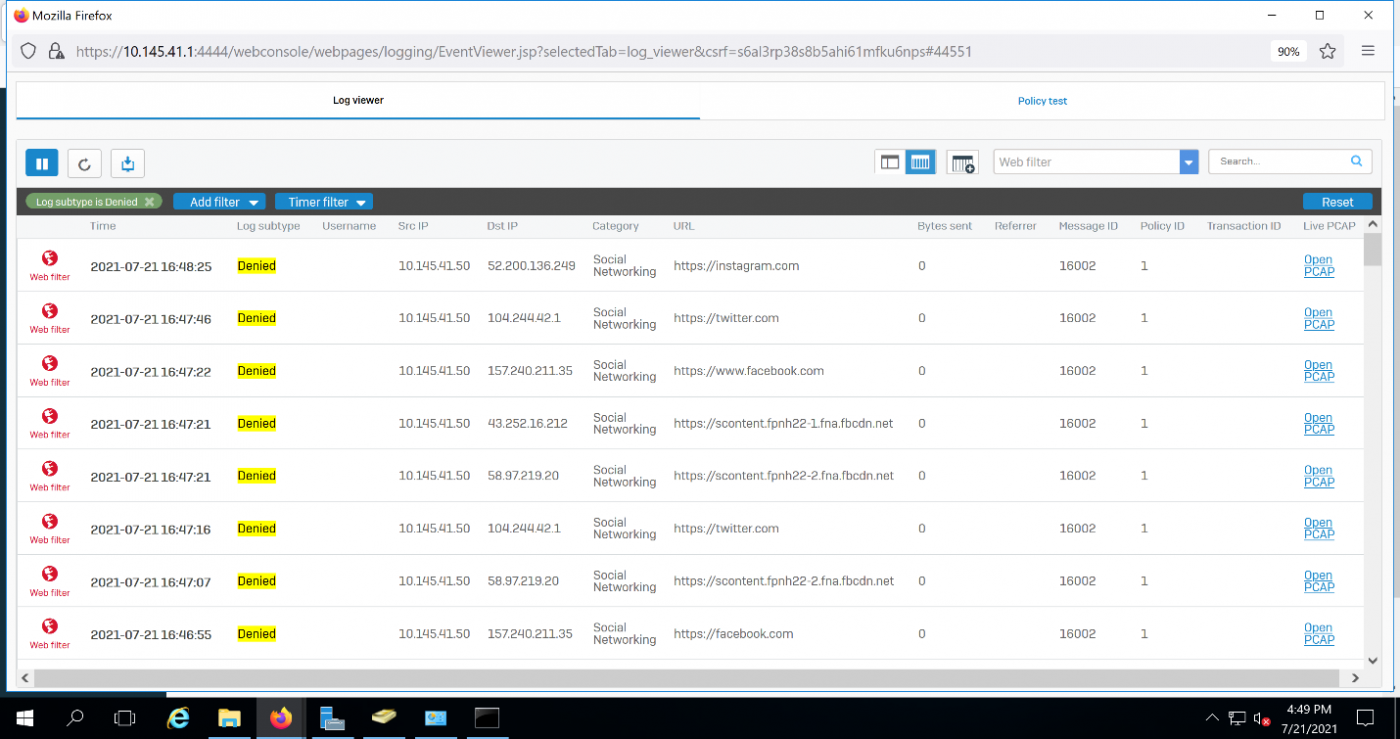This screenshot has height=739, width=1400.
Task: Click the search magnifier icon
Action: [x=1356, y=161]
